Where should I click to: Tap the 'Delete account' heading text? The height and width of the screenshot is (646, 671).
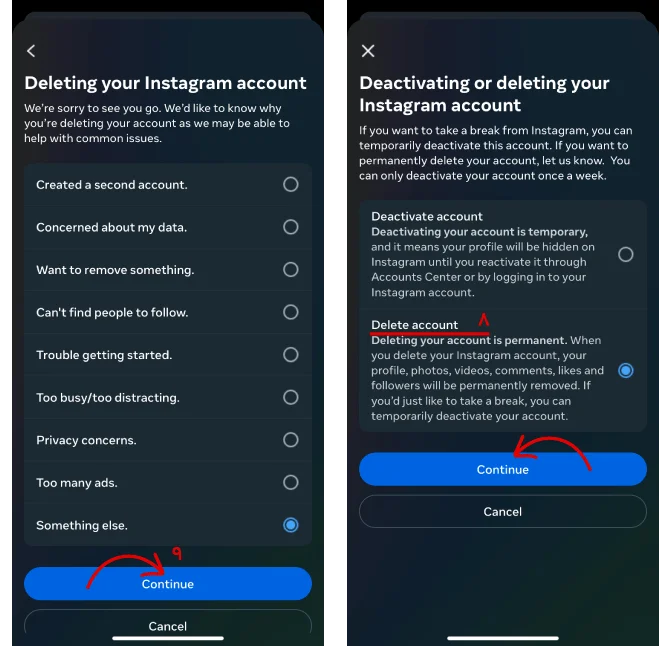pyautogui.click(x=414, y=325)
